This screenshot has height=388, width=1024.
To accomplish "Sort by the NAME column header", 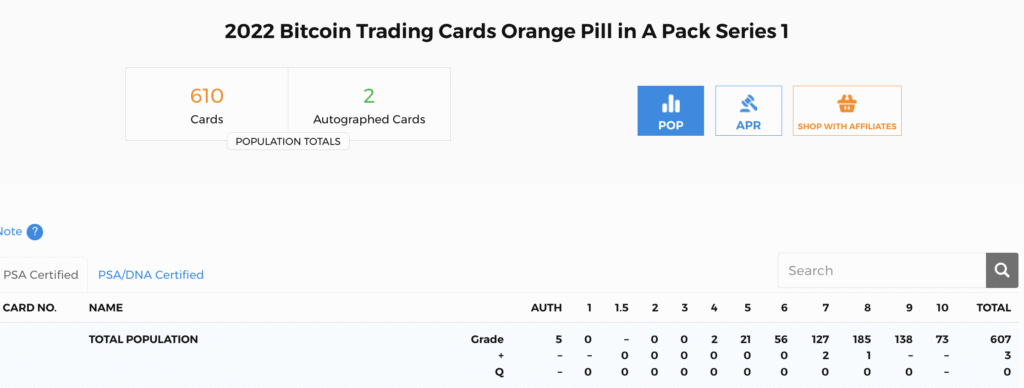I will click(106, 308).
